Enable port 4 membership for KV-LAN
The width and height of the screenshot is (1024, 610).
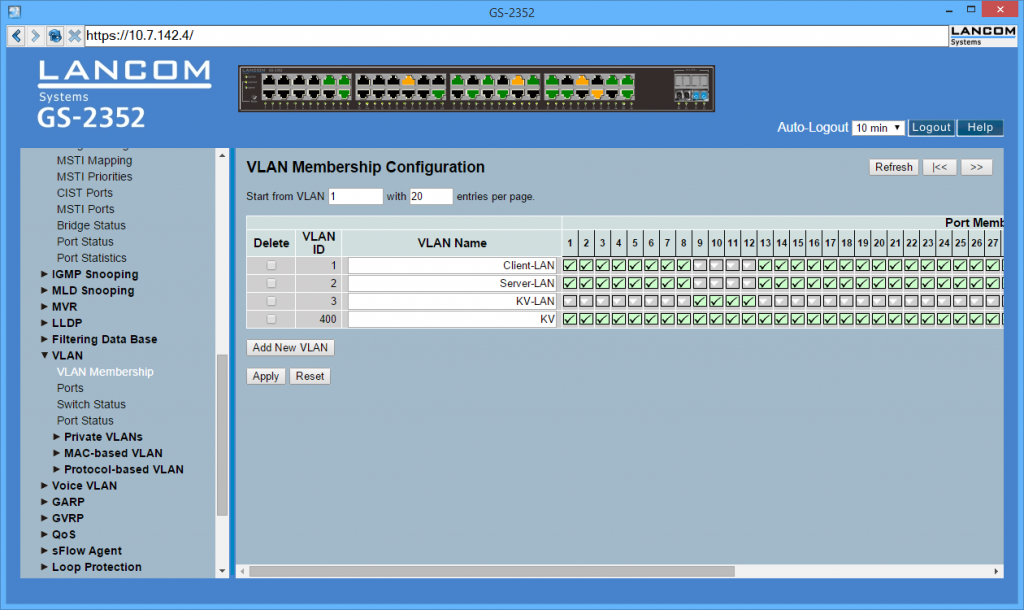[x=618, y=301]
